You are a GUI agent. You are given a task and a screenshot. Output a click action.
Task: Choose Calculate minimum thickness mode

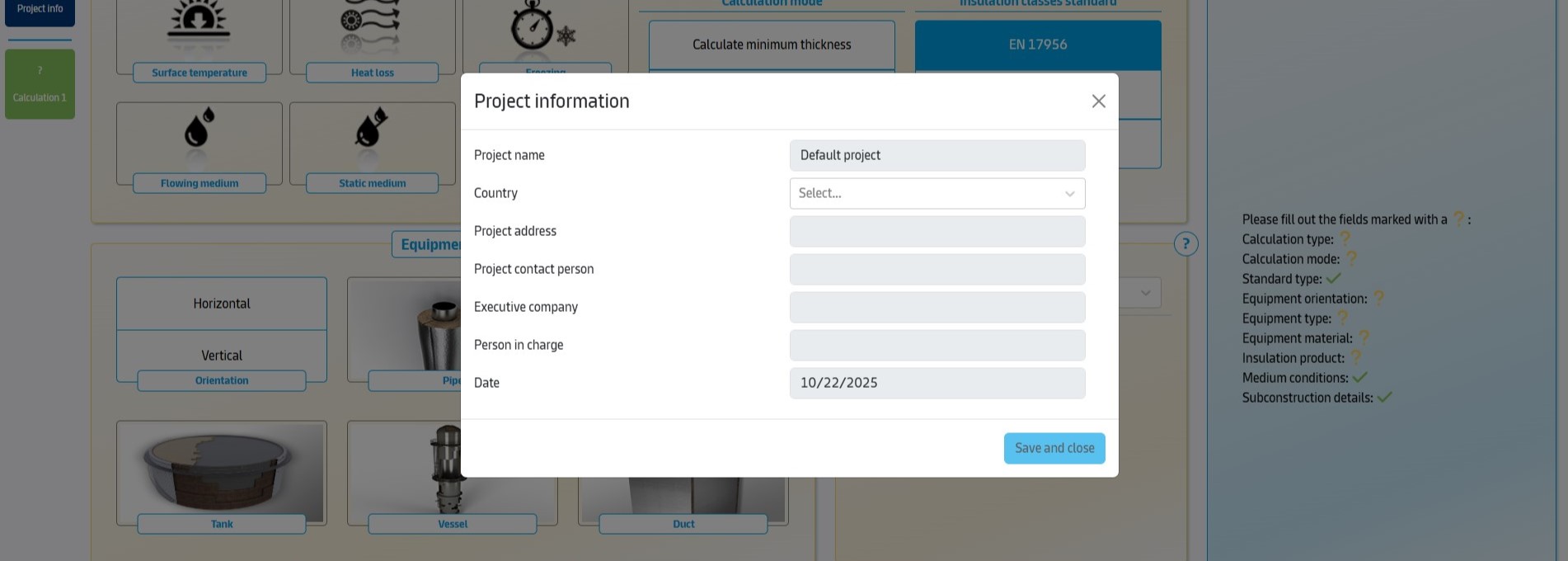pyautogui.click(x=772, y=45)
